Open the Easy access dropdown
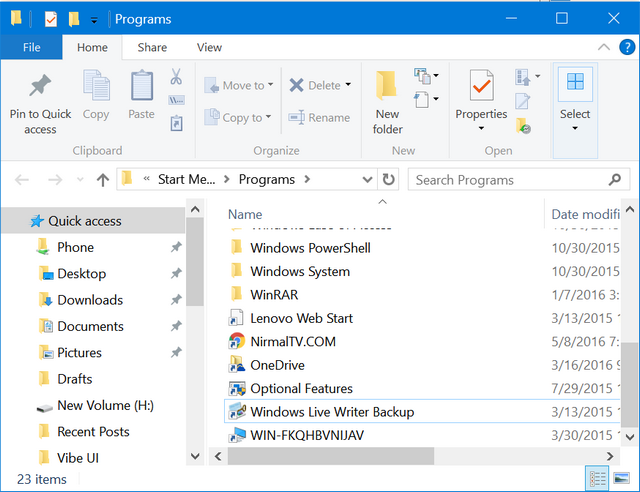This screenshot has height=492, width=640. [427, 99]
